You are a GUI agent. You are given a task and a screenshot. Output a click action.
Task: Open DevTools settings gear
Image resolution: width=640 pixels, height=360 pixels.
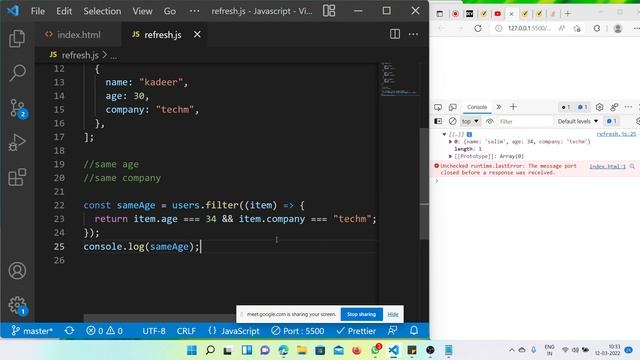(x=599, y=107)
